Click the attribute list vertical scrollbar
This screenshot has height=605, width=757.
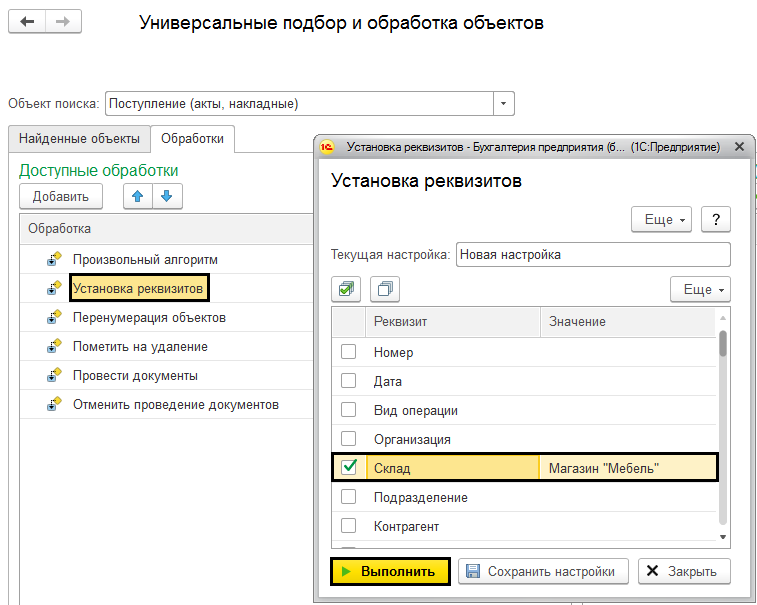click(x=723, y=420)
